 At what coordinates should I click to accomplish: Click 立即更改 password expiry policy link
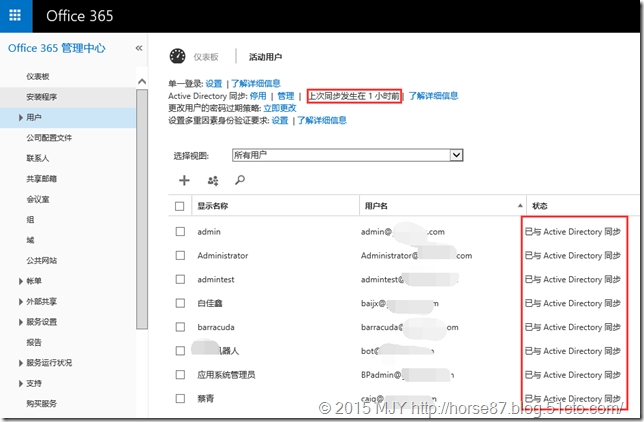(x=280, y=108)
